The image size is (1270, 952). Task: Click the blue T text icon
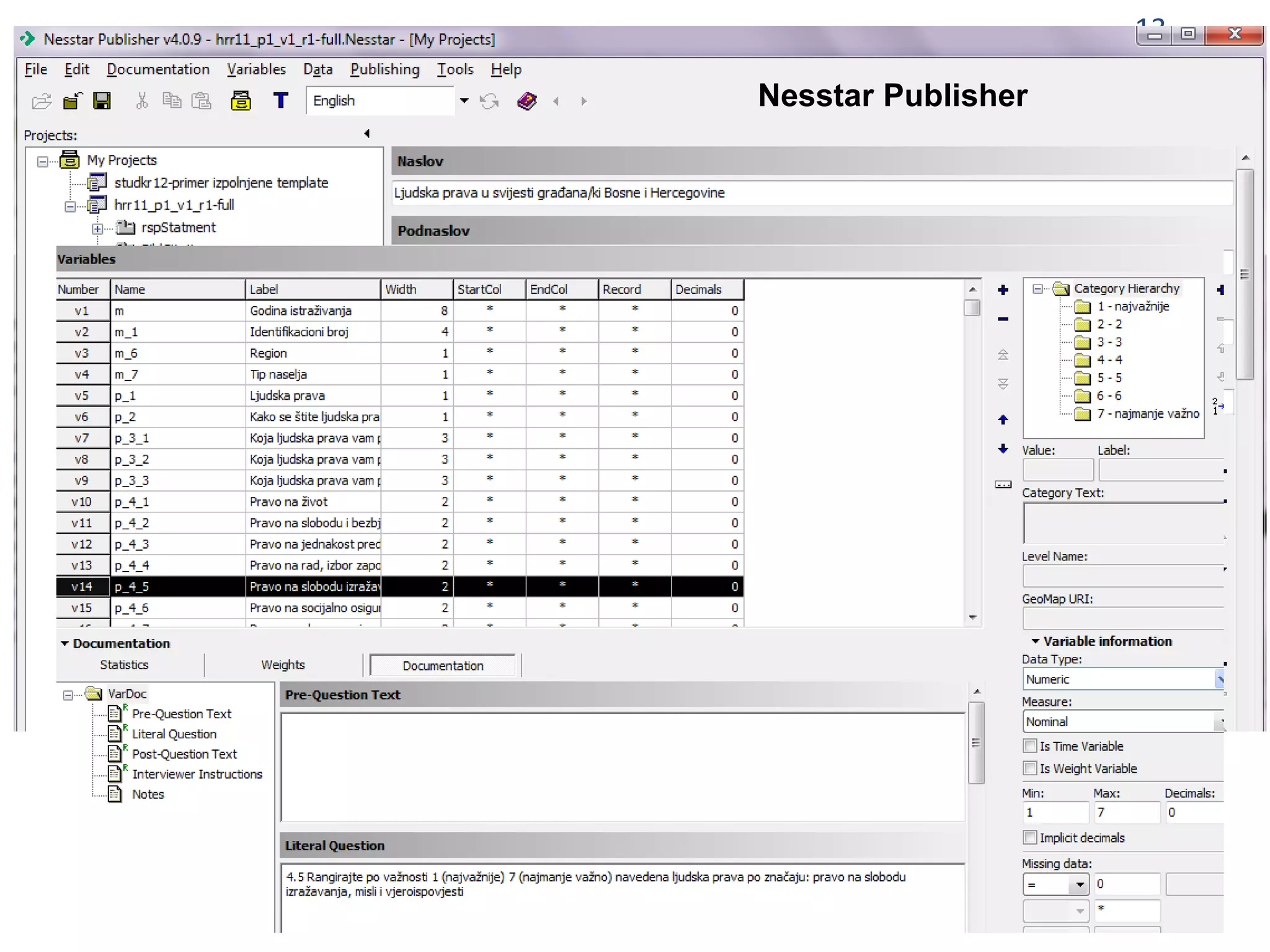[281, 100]
